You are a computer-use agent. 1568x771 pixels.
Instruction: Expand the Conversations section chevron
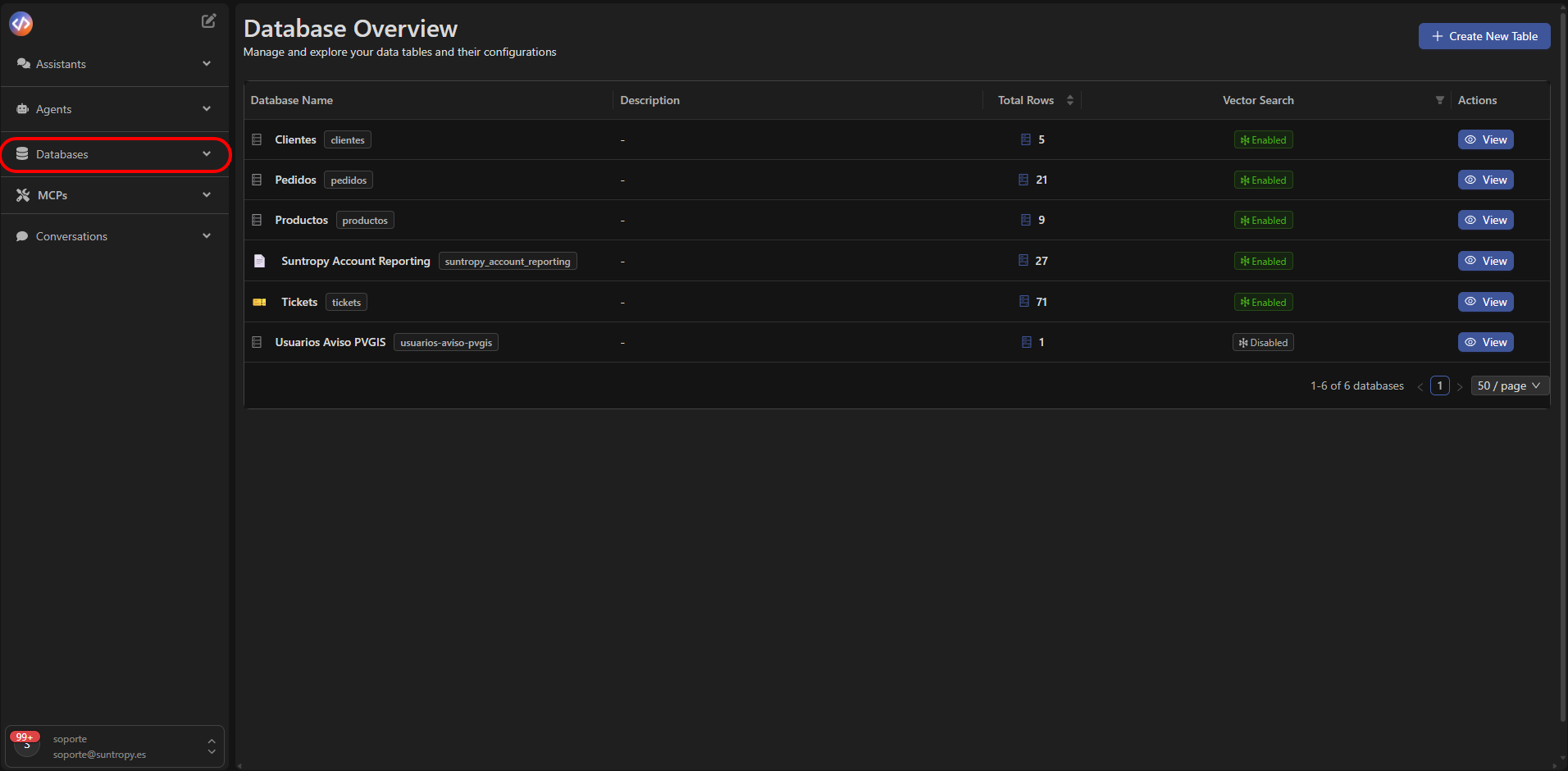207,236
